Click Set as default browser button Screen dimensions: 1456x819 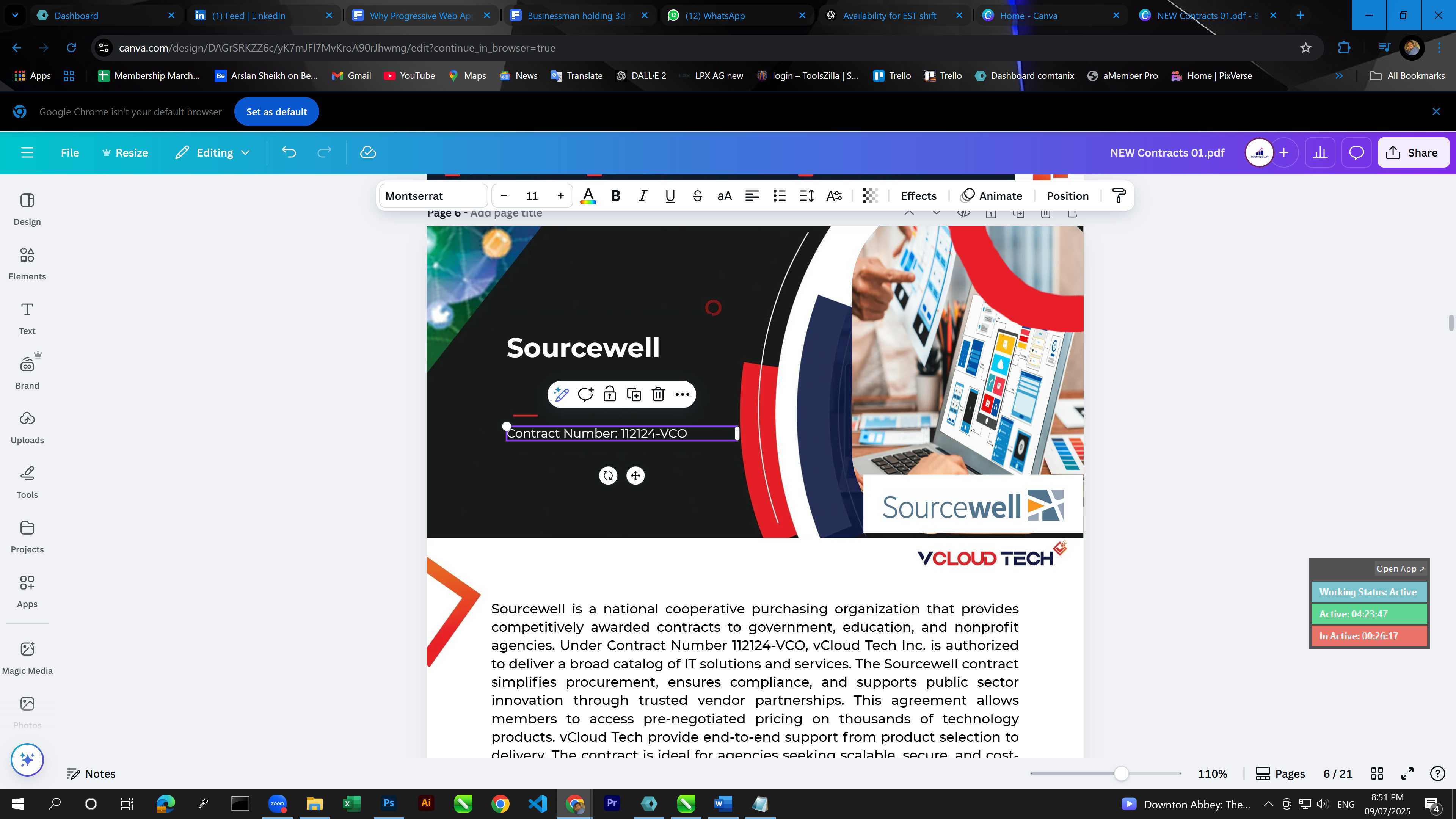[276, 112]
